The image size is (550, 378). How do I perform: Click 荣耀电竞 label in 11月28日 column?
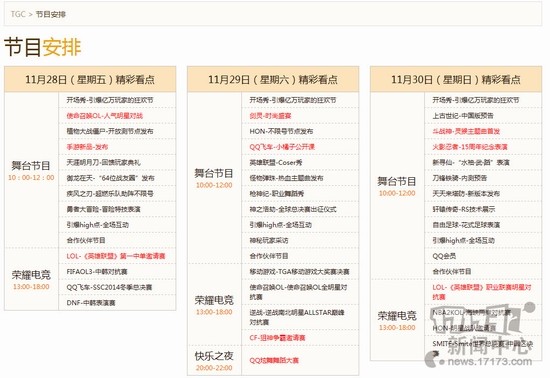click(31, 275)
